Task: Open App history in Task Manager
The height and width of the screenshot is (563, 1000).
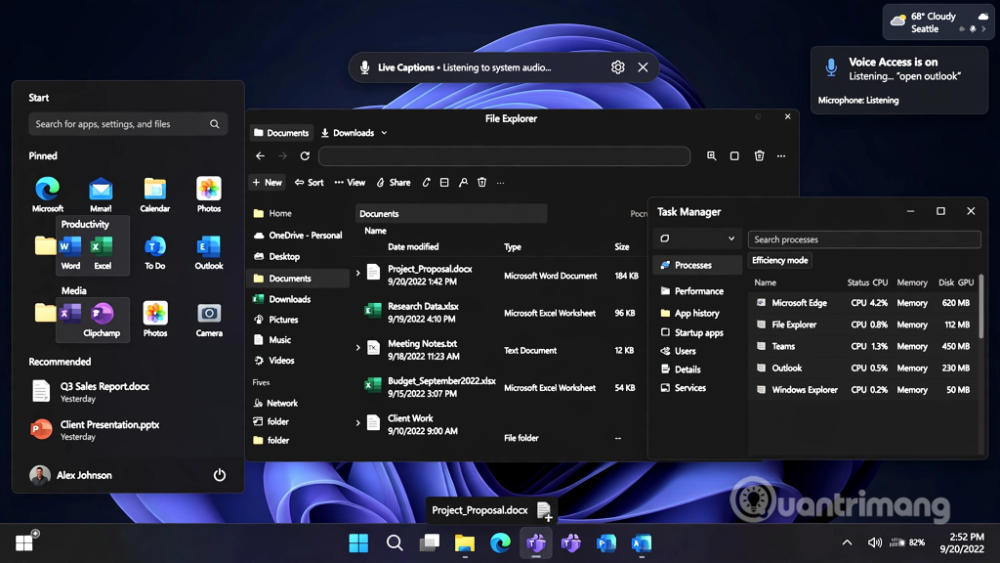Action: [x=690, y=313]
